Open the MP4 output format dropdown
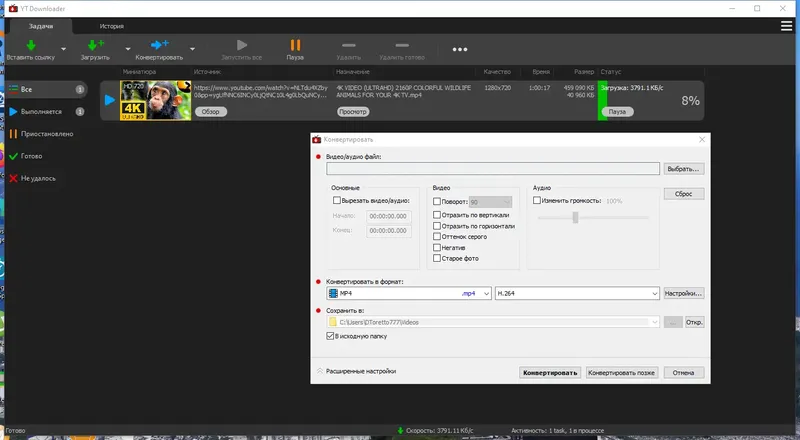Viewport: 800px width, 440px height. tap(409, 294)
